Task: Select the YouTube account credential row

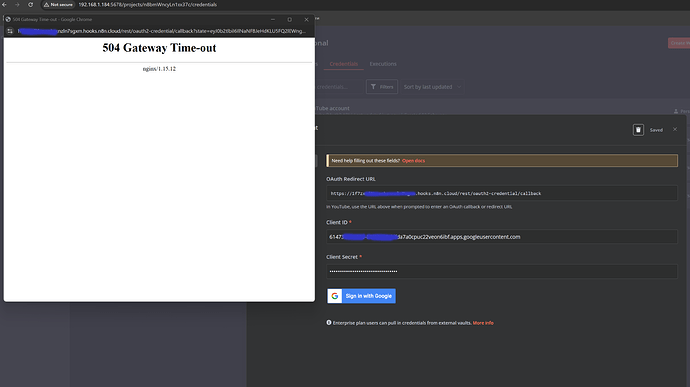Action: (502, 108)
